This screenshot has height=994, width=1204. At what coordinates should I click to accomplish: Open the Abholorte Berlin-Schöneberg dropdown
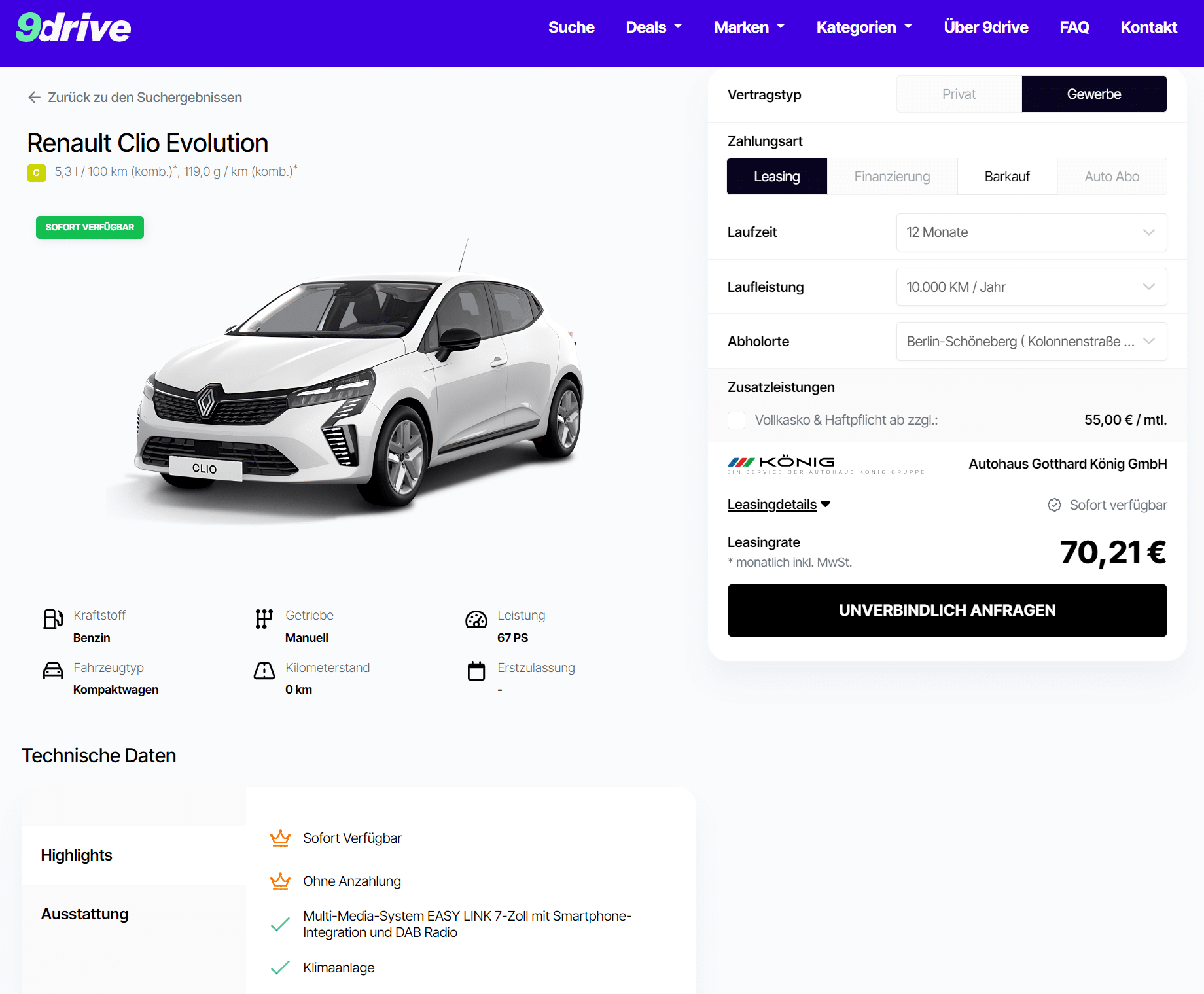pos(1031,342)
